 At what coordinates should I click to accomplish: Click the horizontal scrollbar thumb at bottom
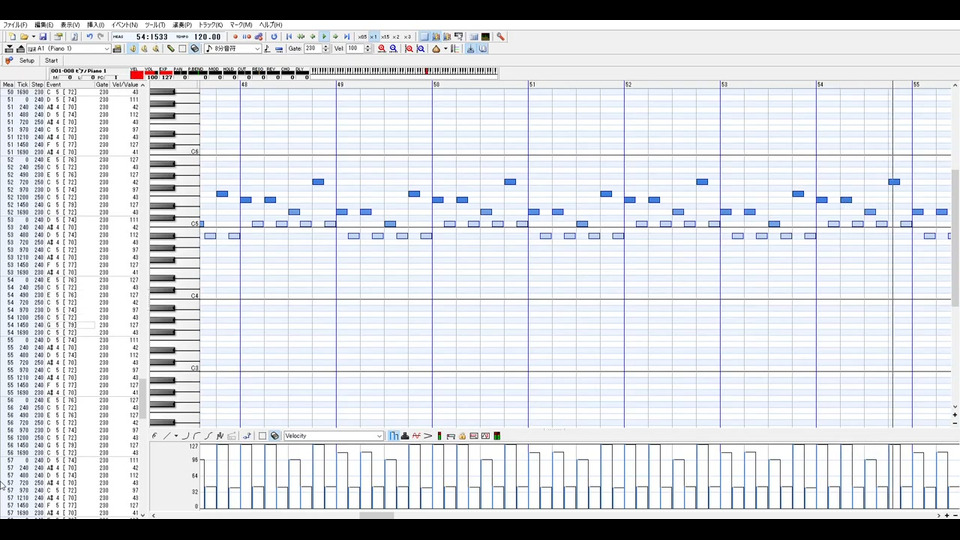coord(377,516)
